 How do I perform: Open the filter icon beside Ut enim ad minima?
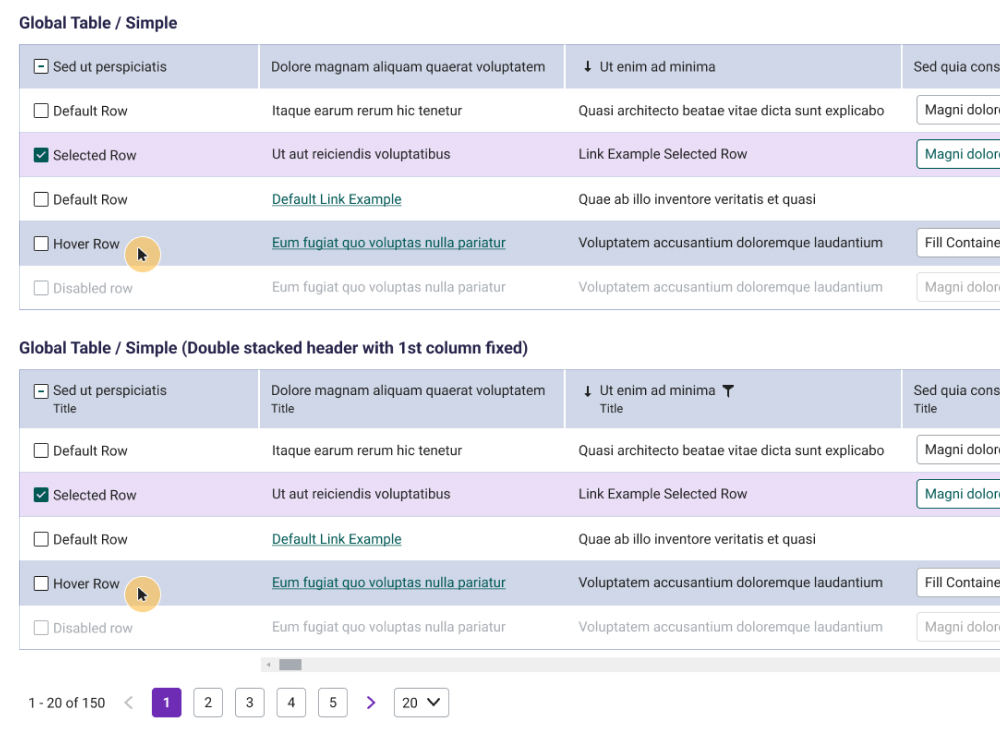pyautogui.click(x=728, y=391)
